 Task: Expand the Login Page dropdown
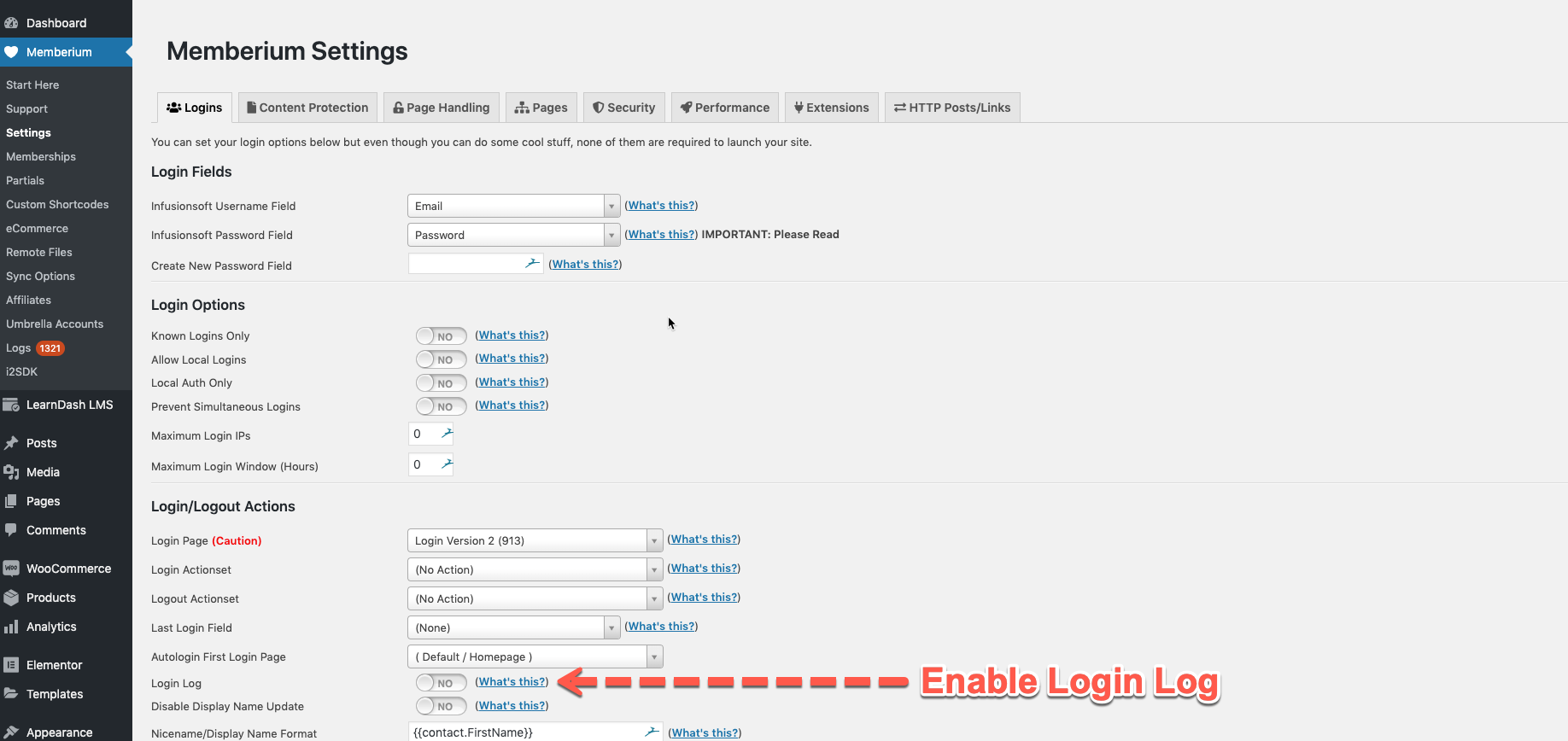[x=535, y=540]
